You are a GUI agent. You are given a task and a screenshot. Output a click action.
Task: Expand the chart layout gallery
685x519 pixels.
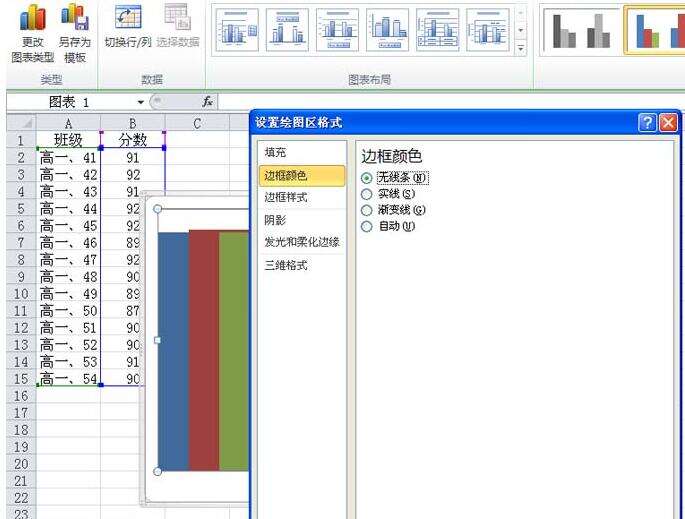[520, 48]
